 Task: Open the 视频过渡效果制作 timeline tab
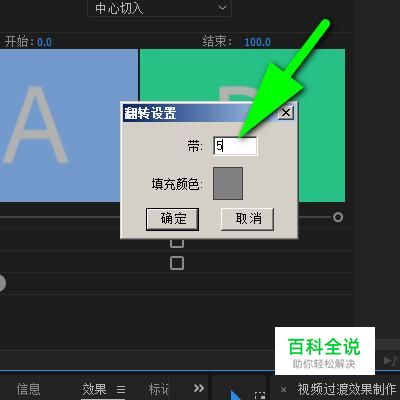point(347,389)
